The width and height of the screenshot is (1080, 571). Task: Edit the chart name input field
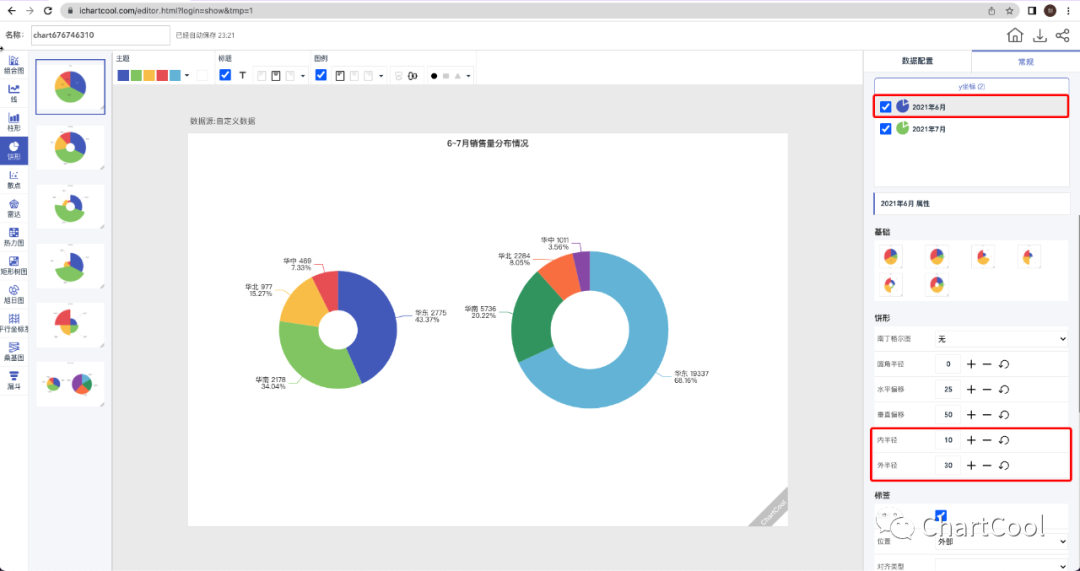click(x=100, y=35)
